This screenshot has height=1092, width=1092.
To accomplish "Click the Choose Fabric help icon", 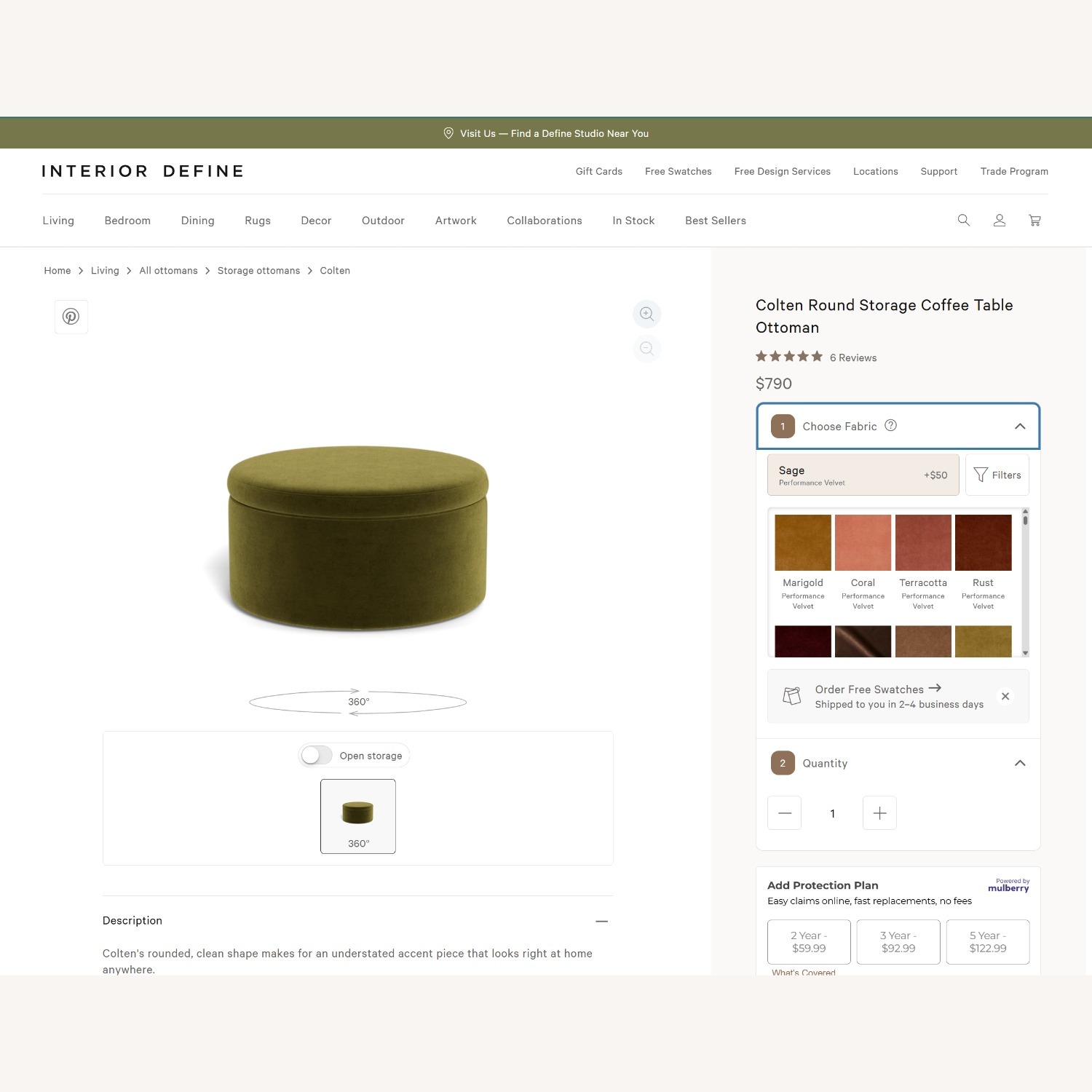I will pos(891,425).
